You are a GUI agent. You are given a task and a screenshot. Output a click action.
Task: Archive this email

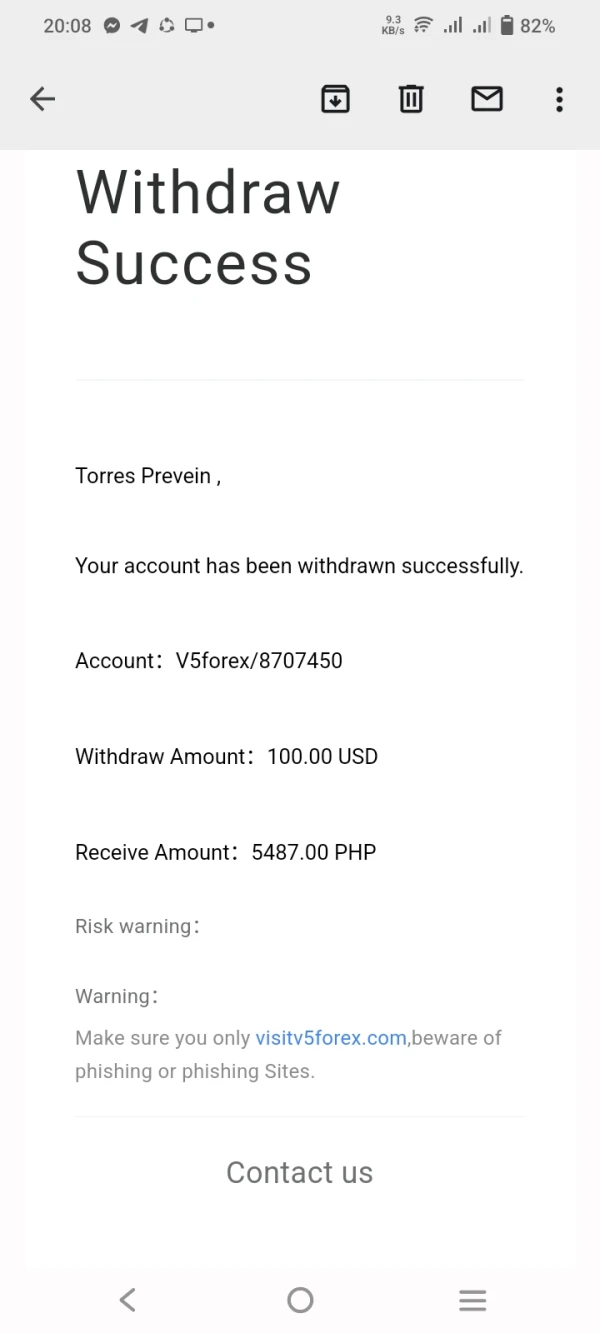335,98
